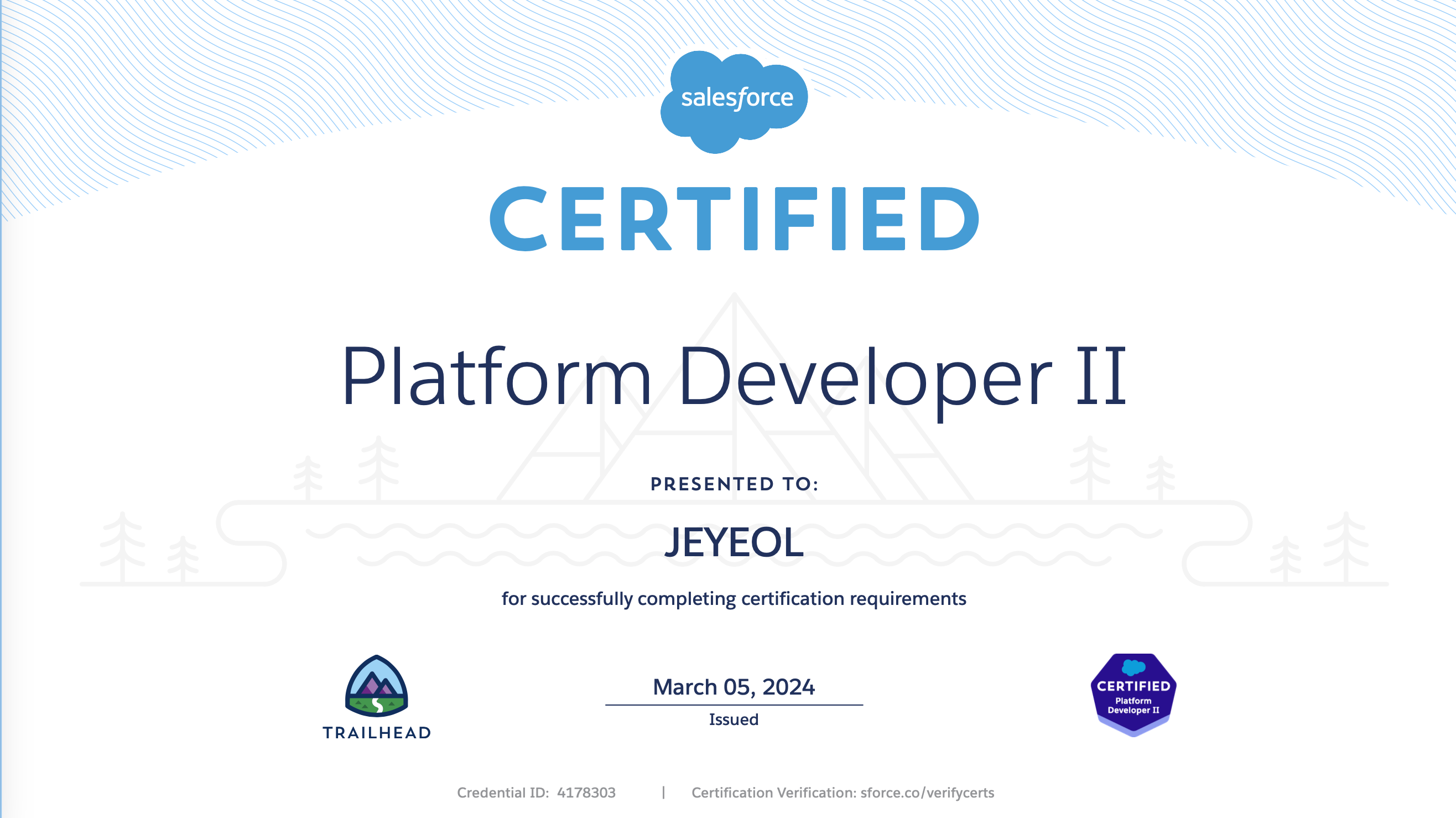Click the Issued label under date

coord(734,719)
